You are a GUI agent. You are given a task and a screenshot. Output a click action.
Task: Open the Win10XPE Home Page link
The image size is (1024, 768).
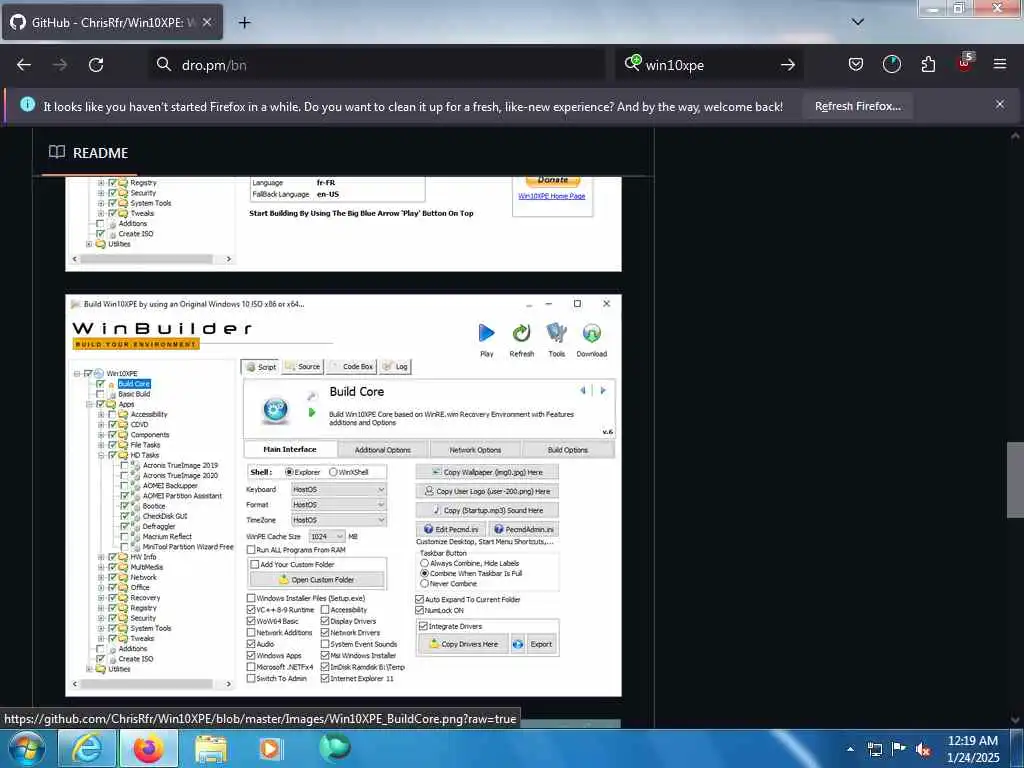click(x=551, y=196)
